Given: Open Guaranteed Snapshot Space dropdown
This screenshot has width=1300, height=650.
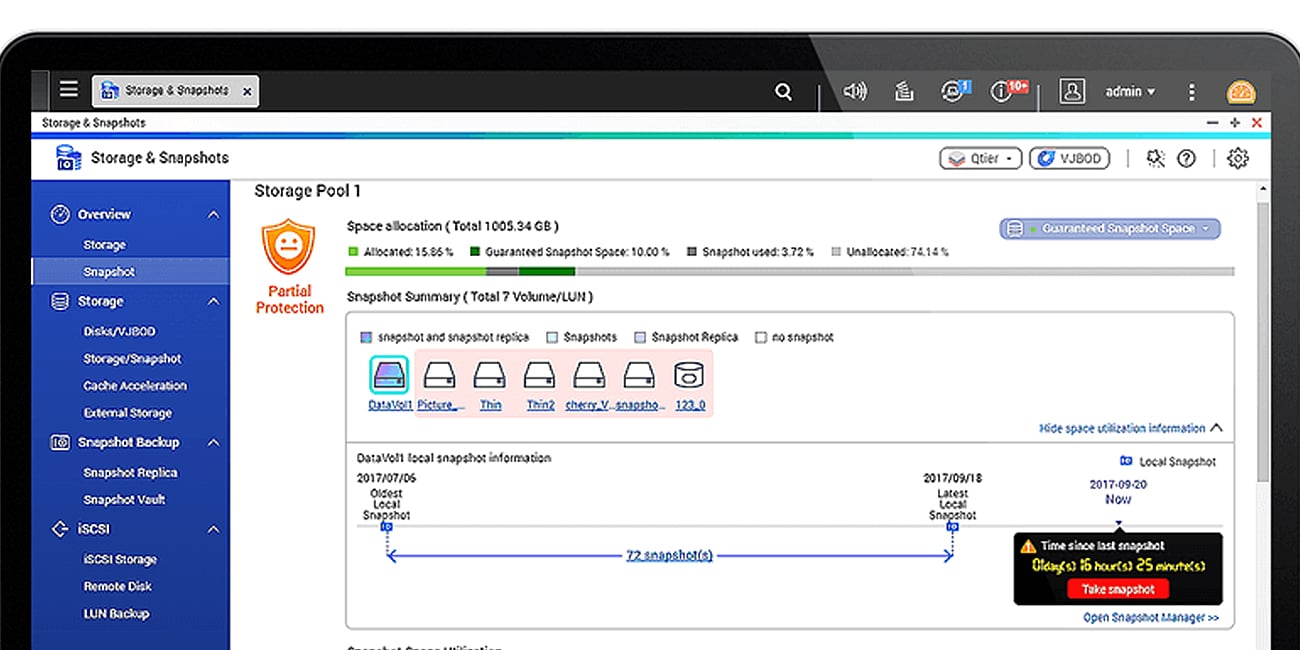Looking at the screenshot, I should 1110,229.
